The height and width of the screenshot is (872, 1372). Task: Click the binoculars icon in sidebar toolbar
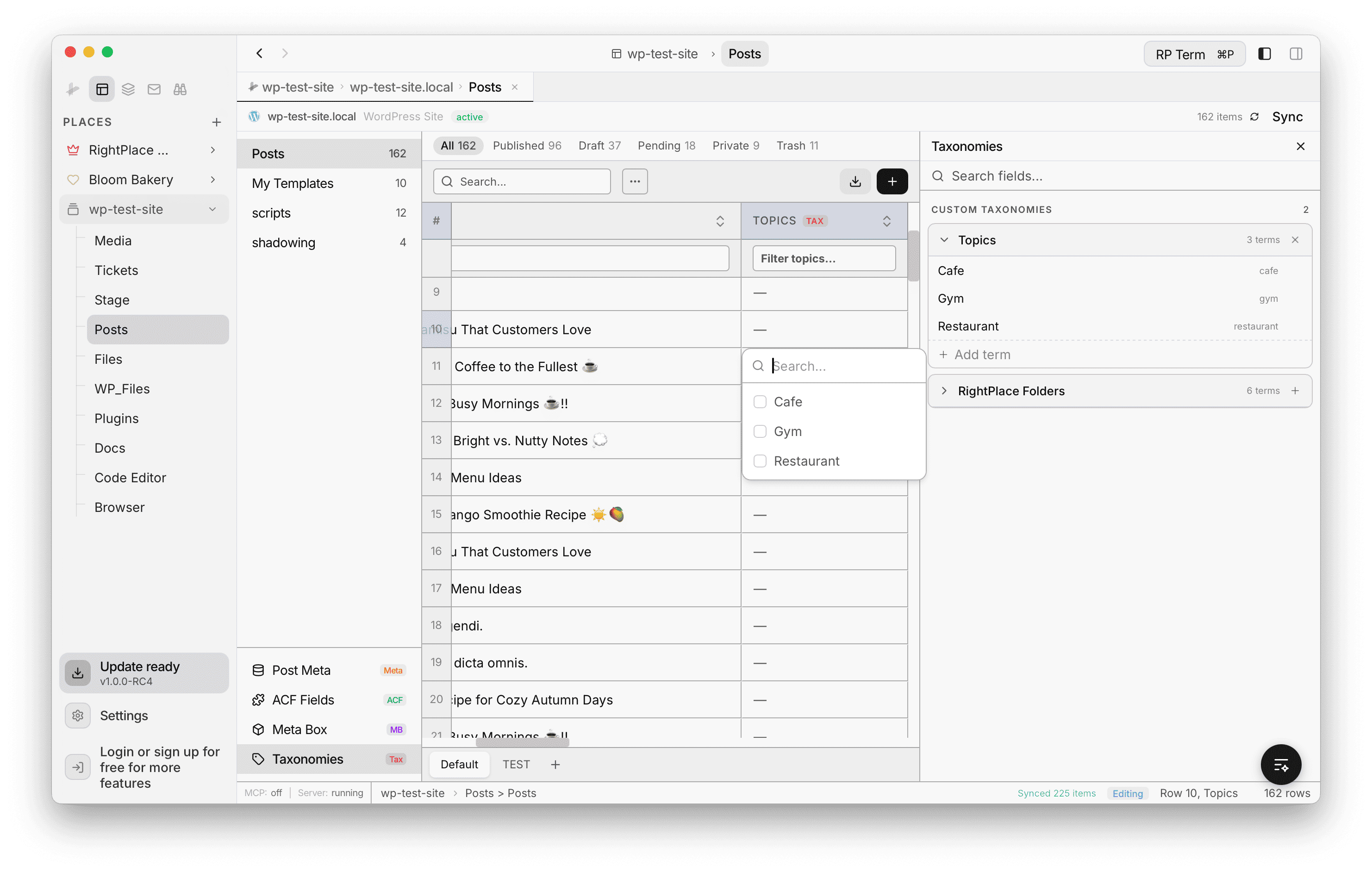click(180, 89)
